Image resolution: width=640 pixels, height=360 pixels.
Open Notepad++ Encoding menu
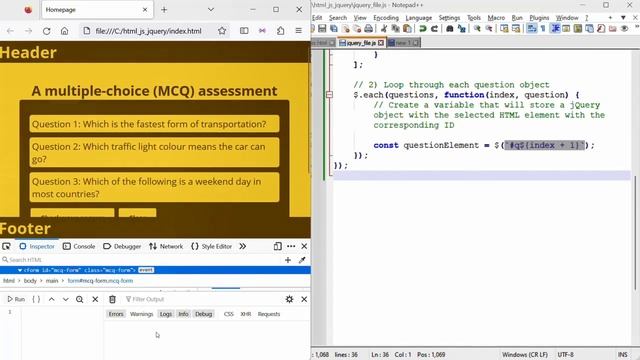click(386, 18)
